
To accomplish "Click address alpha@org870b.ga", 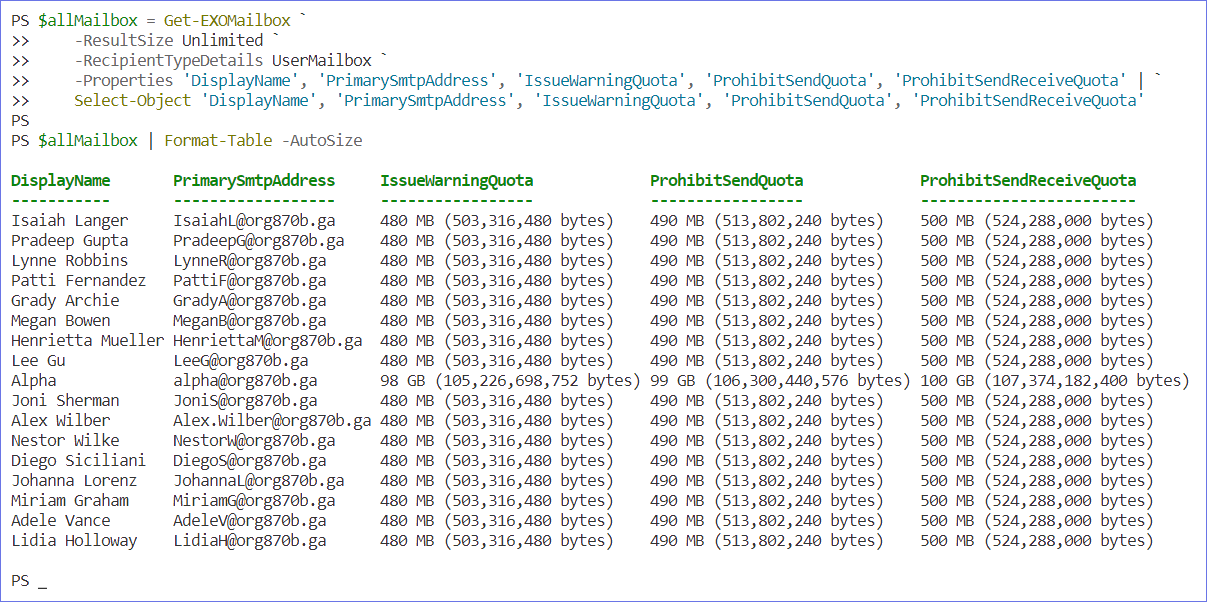I will (x=245, y=381).
